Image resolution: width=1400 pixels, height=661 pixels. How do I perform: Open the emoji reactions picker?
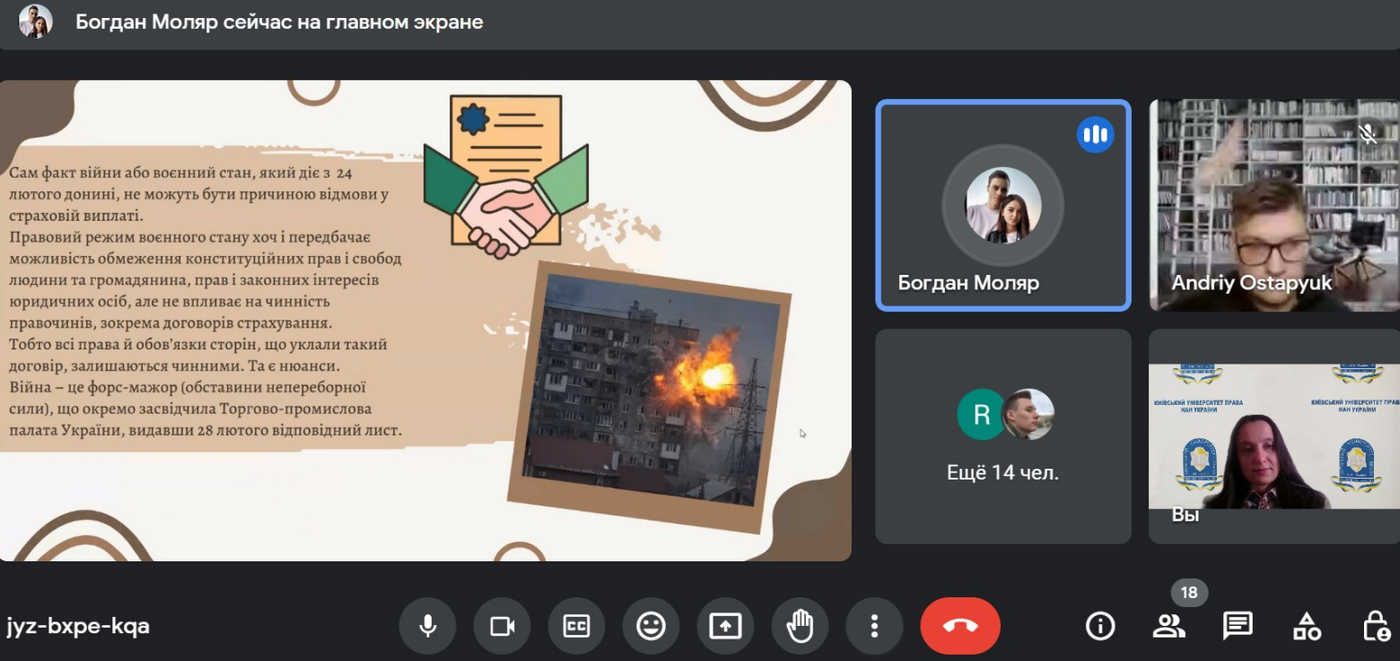pos(651,626)
